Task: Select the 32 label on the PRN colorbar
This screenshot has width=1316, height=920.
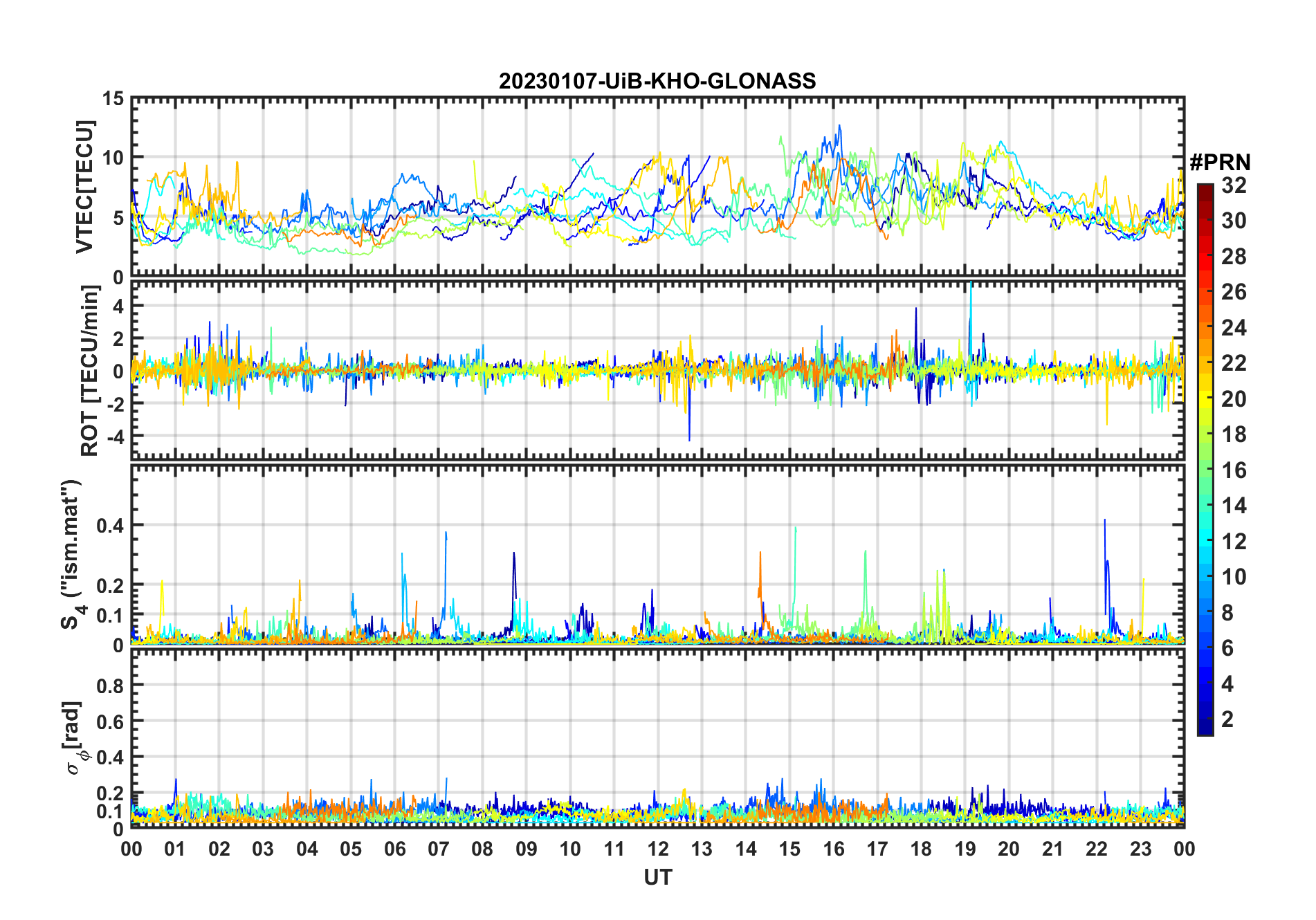Action: [x=1234, y=185]
